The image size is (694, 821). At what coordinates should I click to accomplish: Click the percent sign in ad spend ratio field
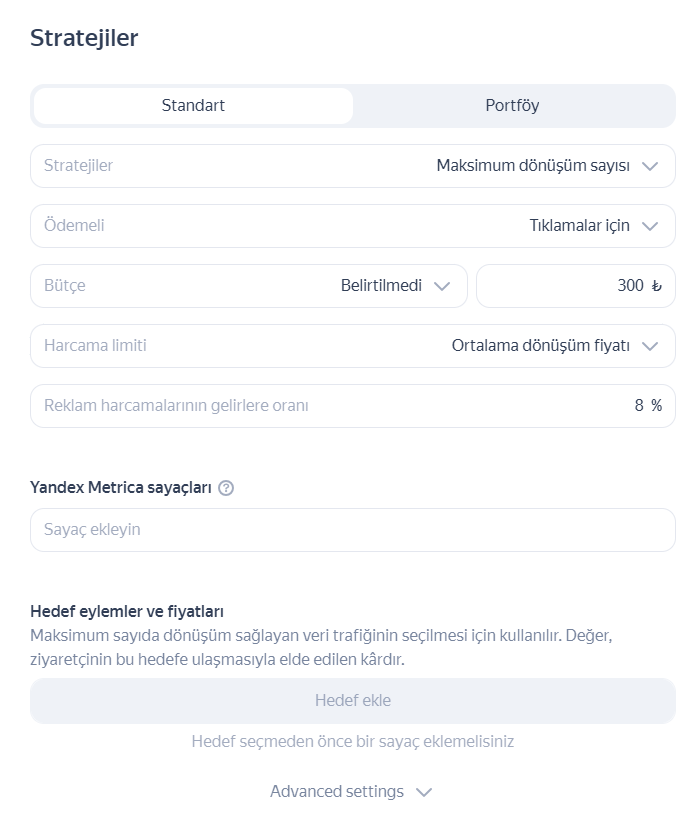(656, 406)
